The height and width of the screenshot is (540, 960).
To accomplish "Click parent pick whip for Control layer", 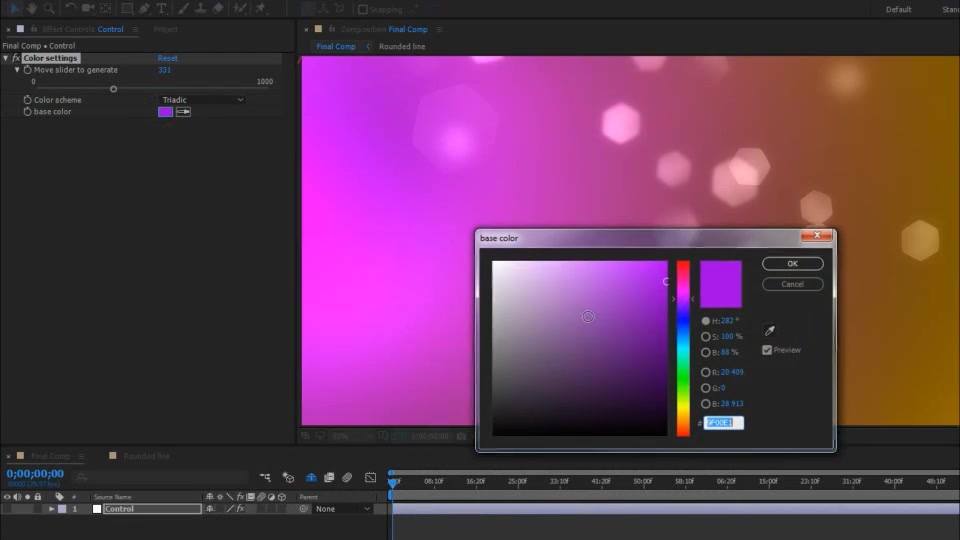I will (304, 509).
